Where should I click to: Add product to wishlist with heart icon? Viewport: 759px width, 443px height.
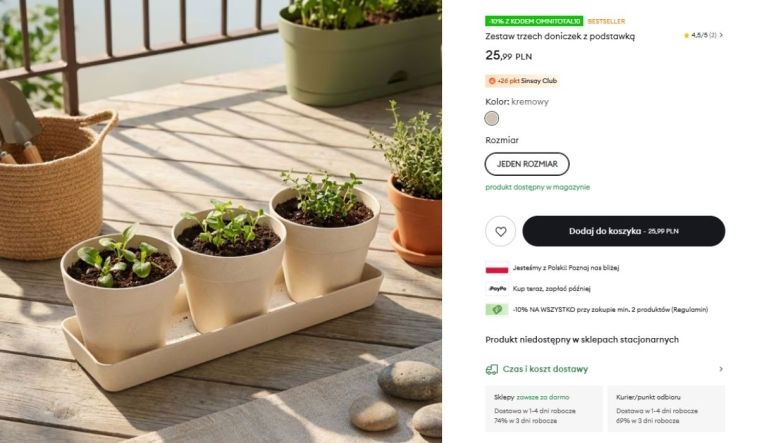point(500,231)
